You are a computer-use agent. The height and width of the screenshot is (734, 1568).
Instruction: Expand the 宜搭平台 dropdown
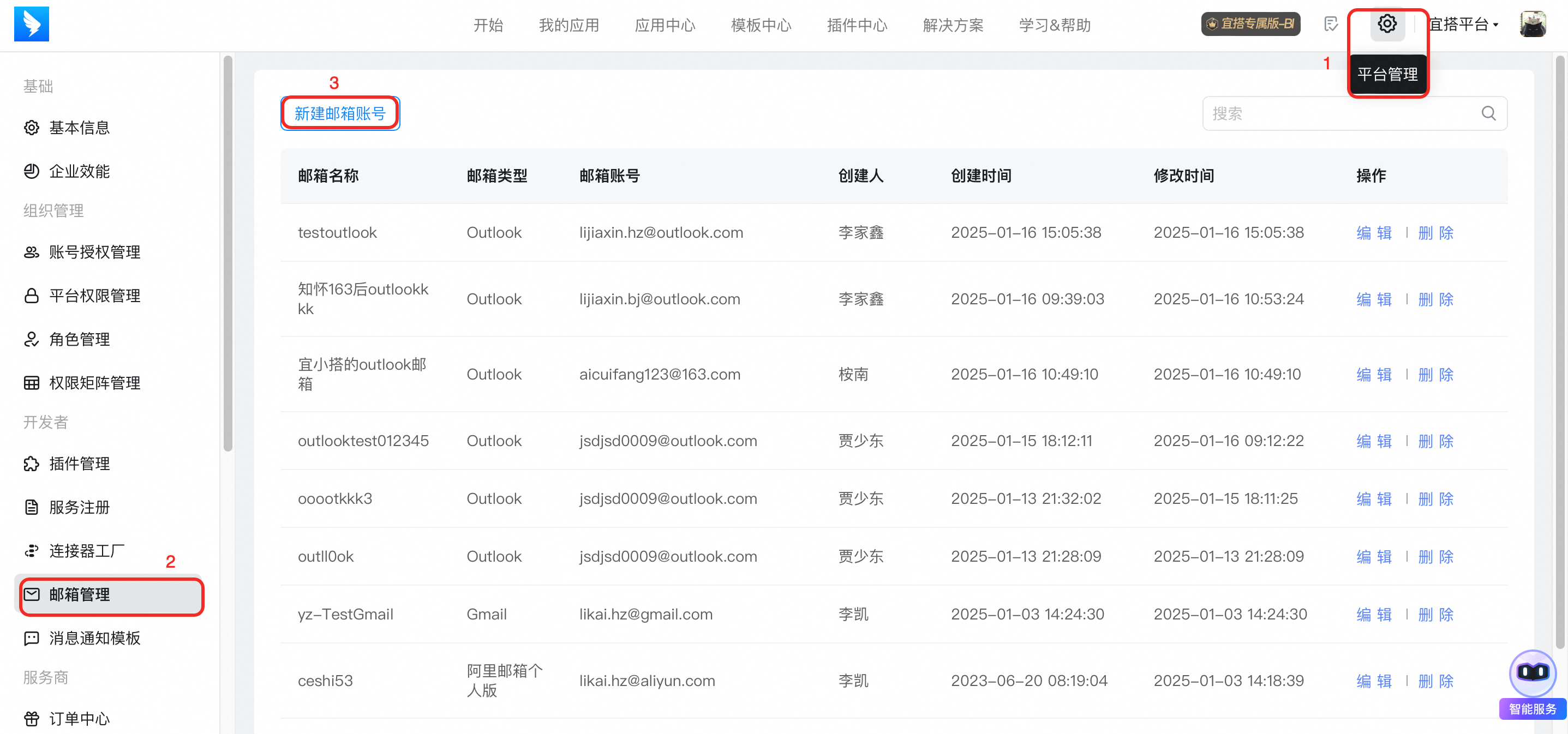pos(1463,25)
